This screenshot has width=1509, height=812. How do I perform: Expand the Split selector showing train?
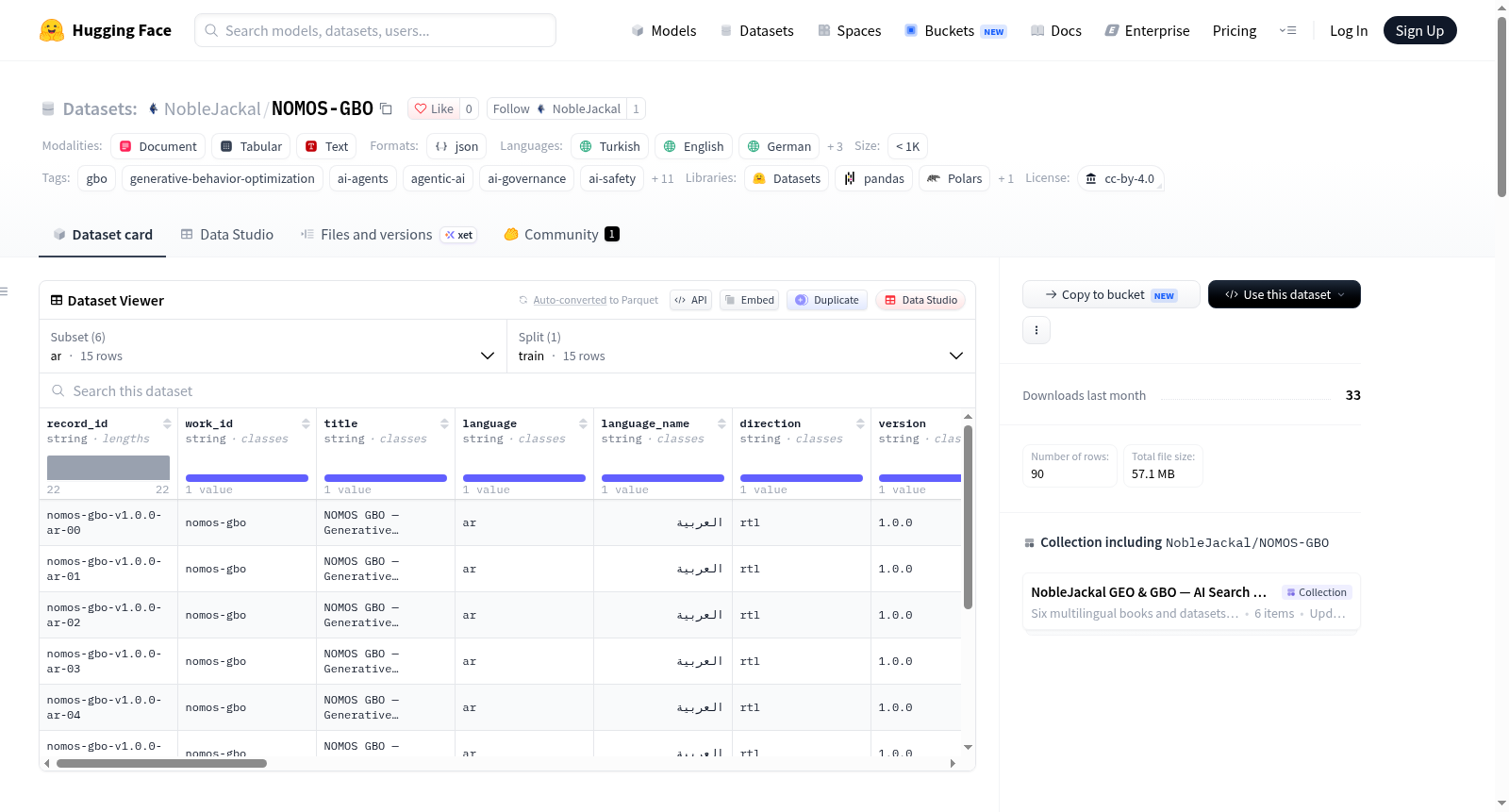[x=741, y=346]
